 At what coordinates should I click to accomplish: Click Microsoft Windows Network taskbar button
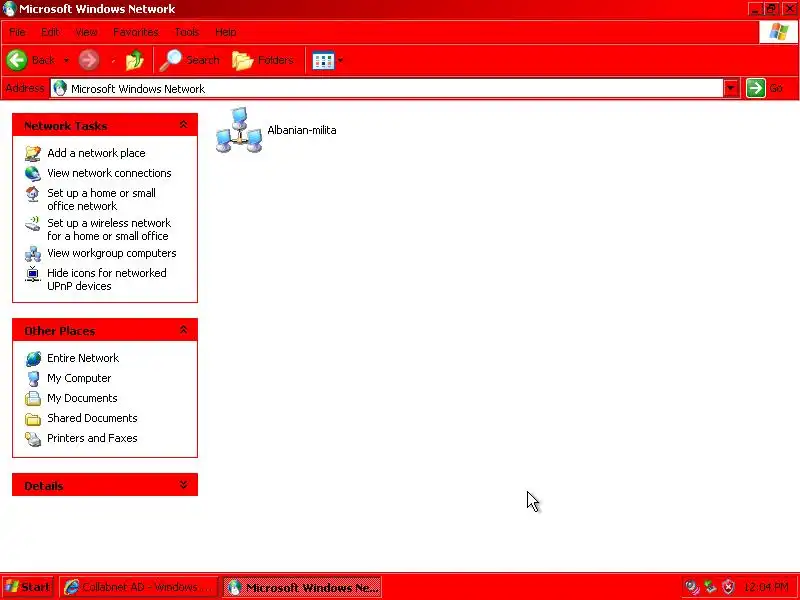(303, 587)
